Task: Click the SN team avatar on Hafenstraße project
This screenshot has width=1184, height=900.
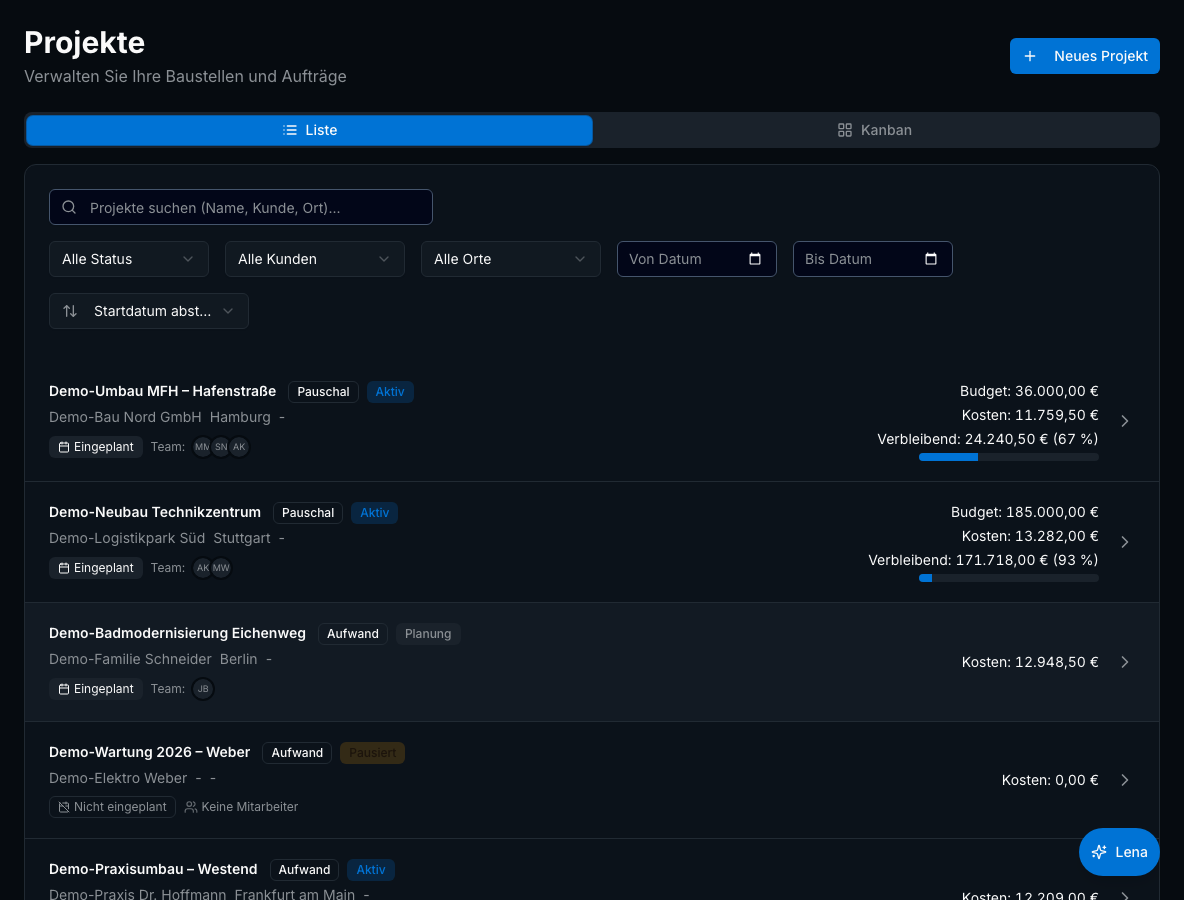Action: coord(220,447)
